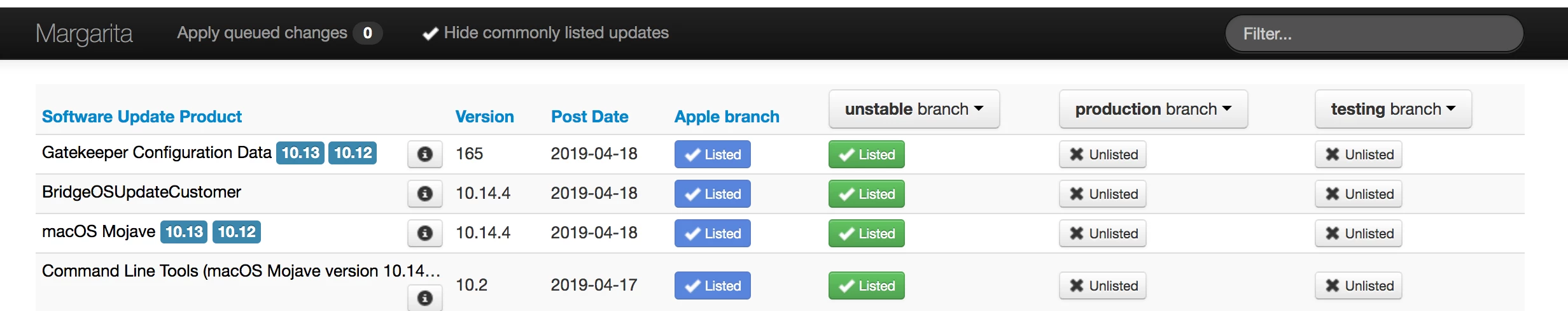Toggle Gatekeeper Configuration Data unstable branch listing
The width and height of the screenshot is (1568, 311).
coord(866,154)
